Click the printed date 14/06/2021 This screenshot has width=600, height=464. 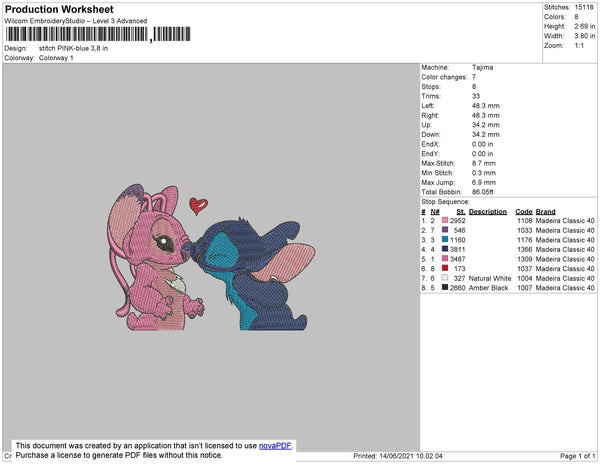coord(396,456)
